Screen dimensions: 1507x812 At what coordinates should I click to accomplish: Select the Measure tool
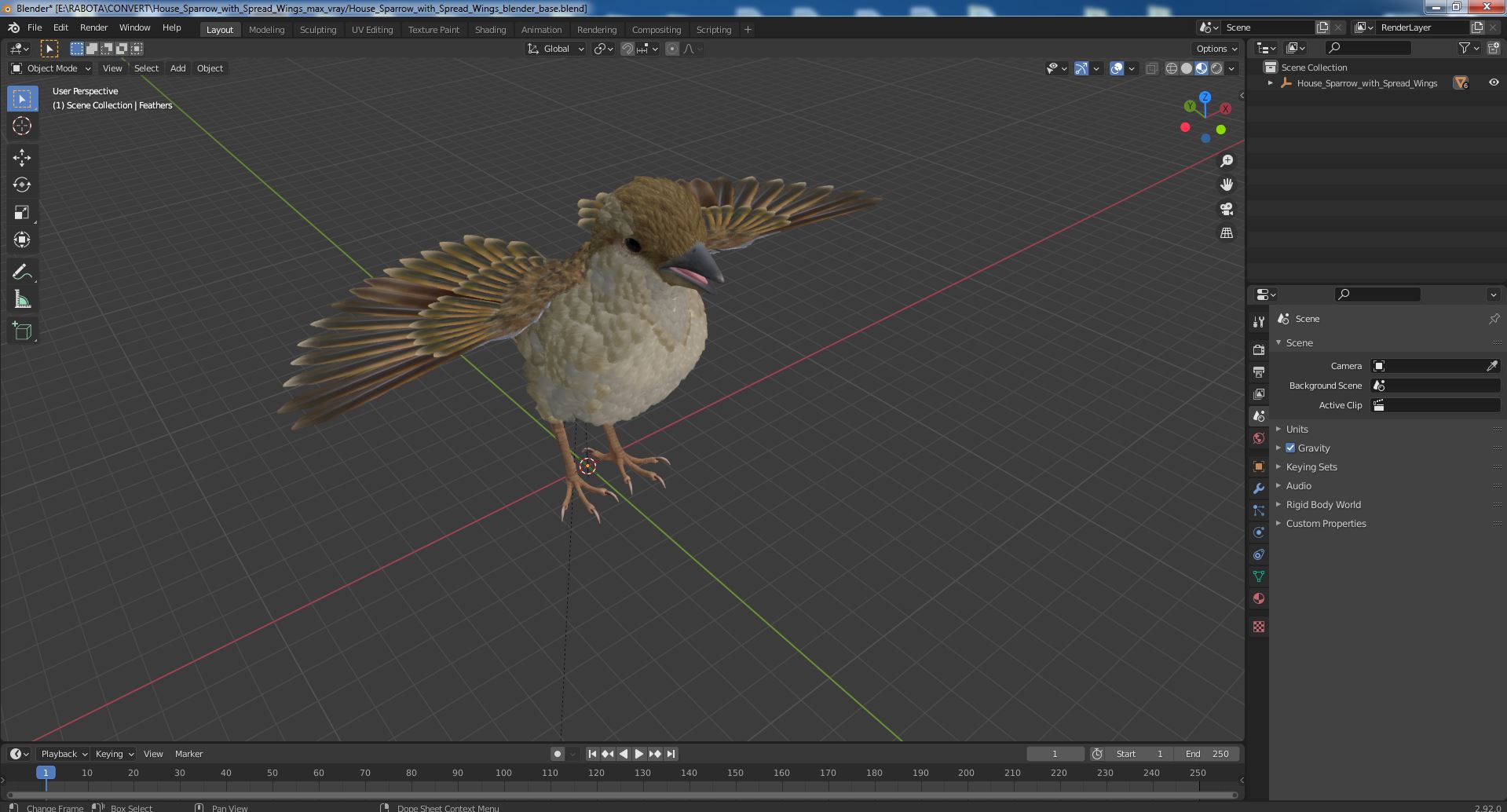click(x=22, y=299)
